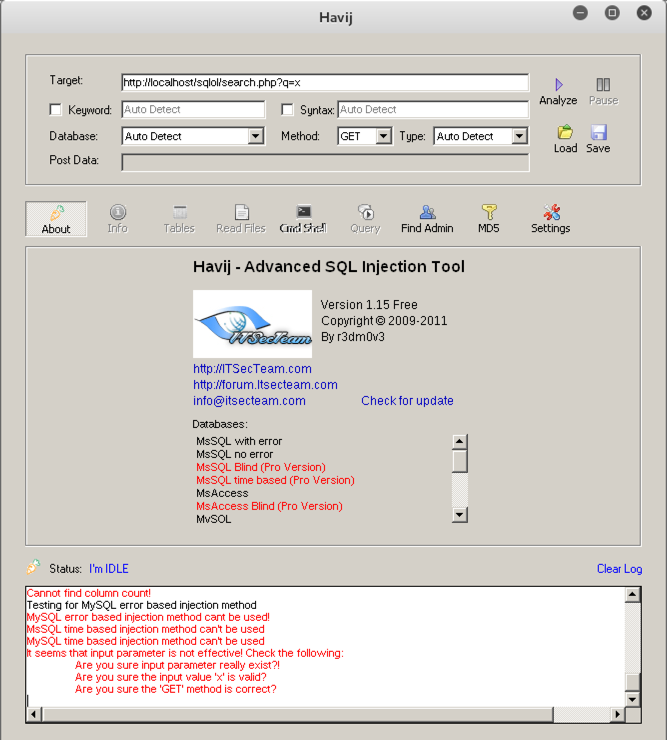
Task: Click the Save floppy disk icon
Action: click(599, 132)
